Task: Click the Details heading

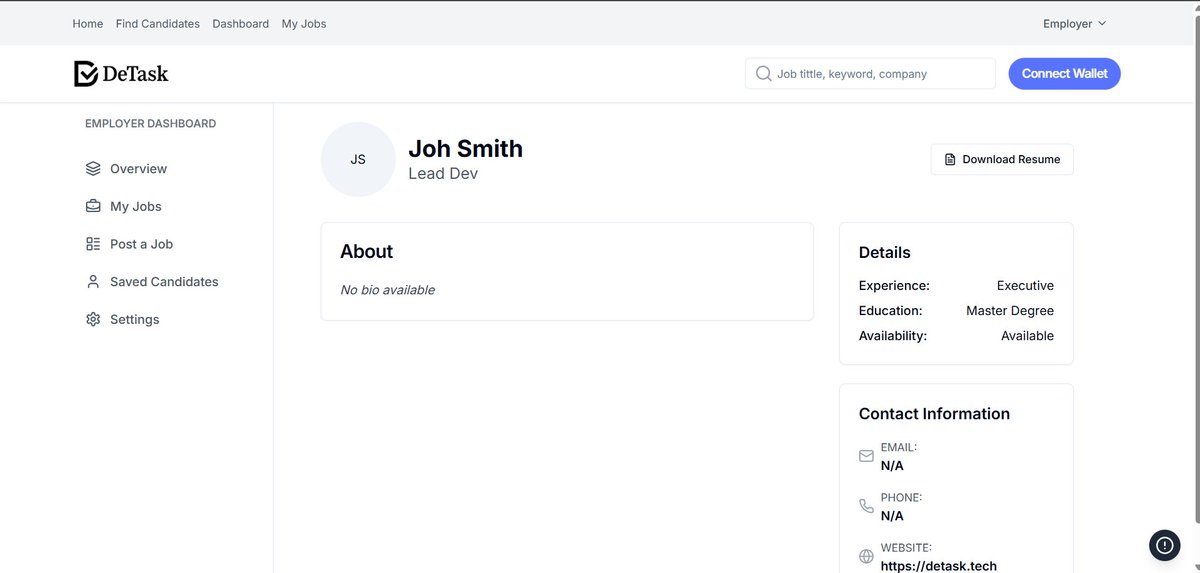Action: pyautogui.click(x=884, y=252)
